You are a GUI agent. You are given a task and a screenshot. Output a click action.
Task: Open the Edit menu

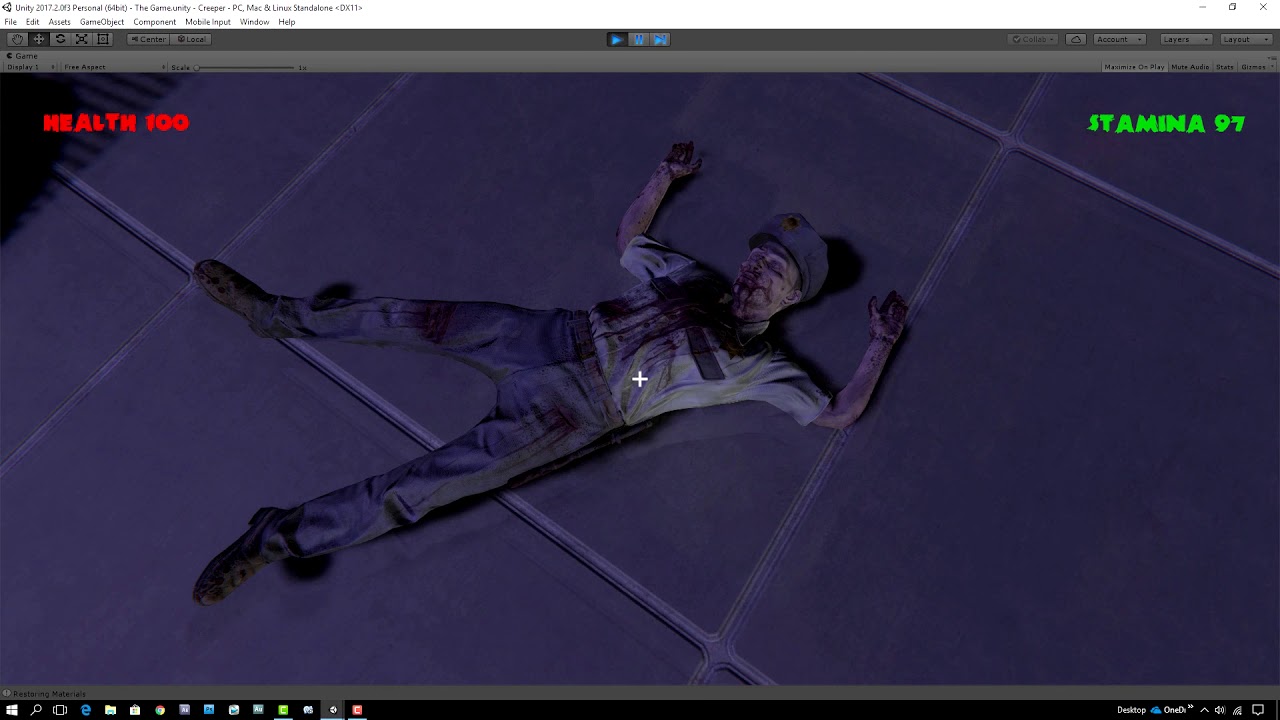click(33, 22)
